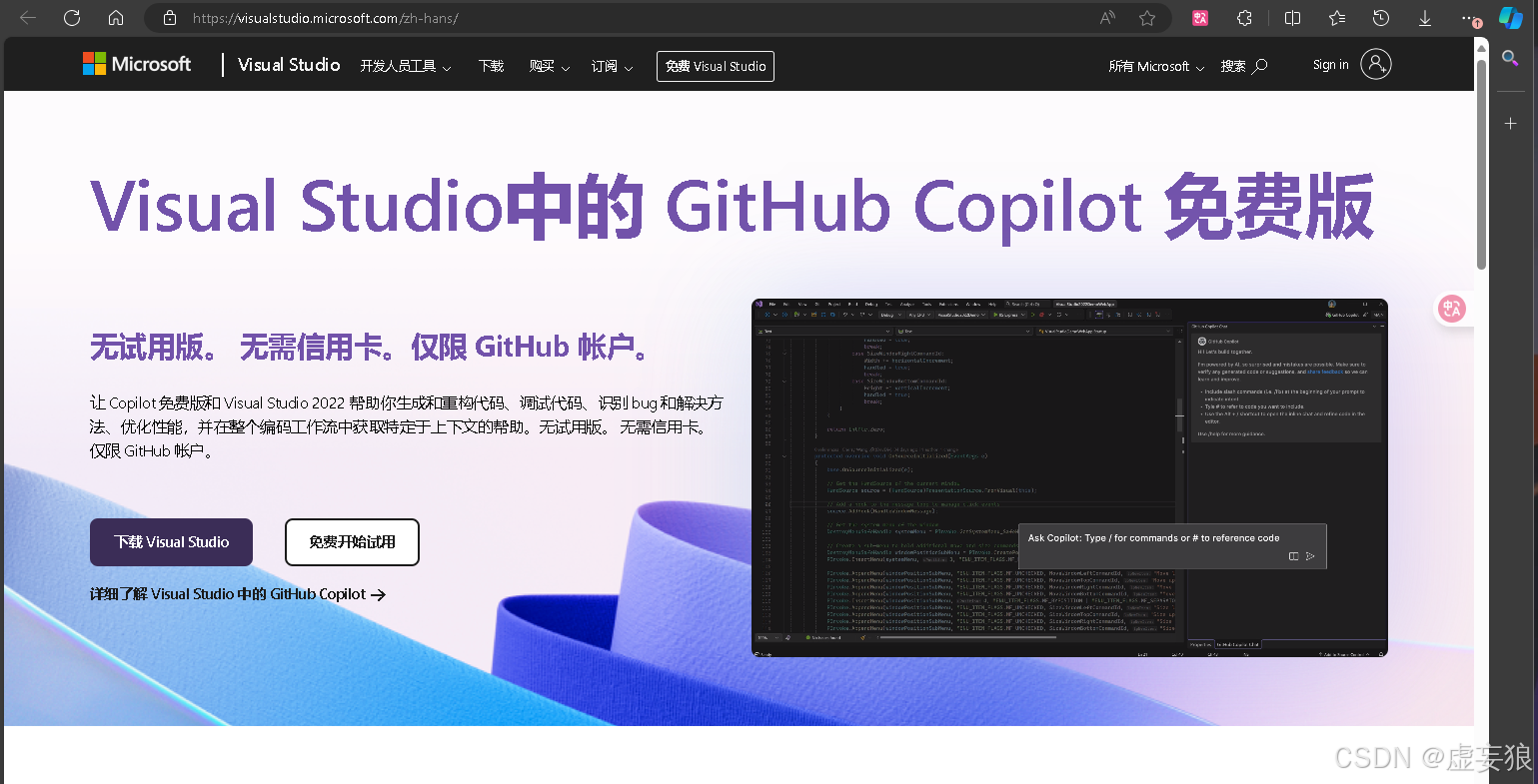The width and height of the screenshot is (1538, 784).
Task: Click the page vertical scrollbar thumb
Action: coord(1481,165)
